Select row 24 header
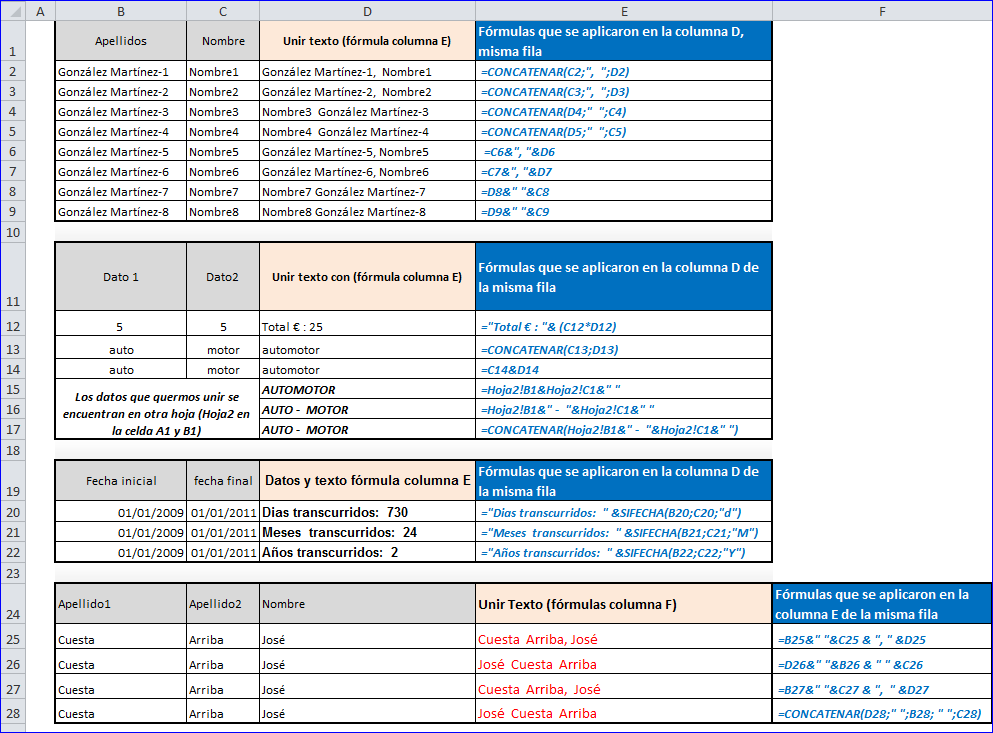993x733 pixels. pos(13,604)
